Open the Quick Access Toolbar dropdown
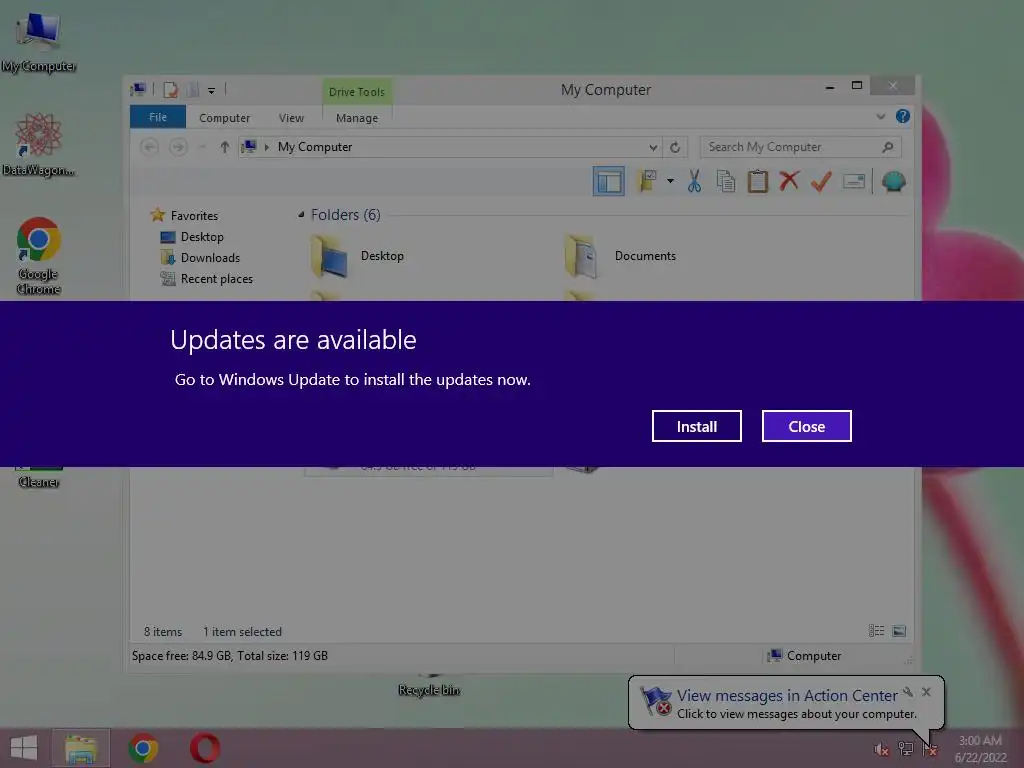This screenshot has height=768, width=1024. [212, 91]
